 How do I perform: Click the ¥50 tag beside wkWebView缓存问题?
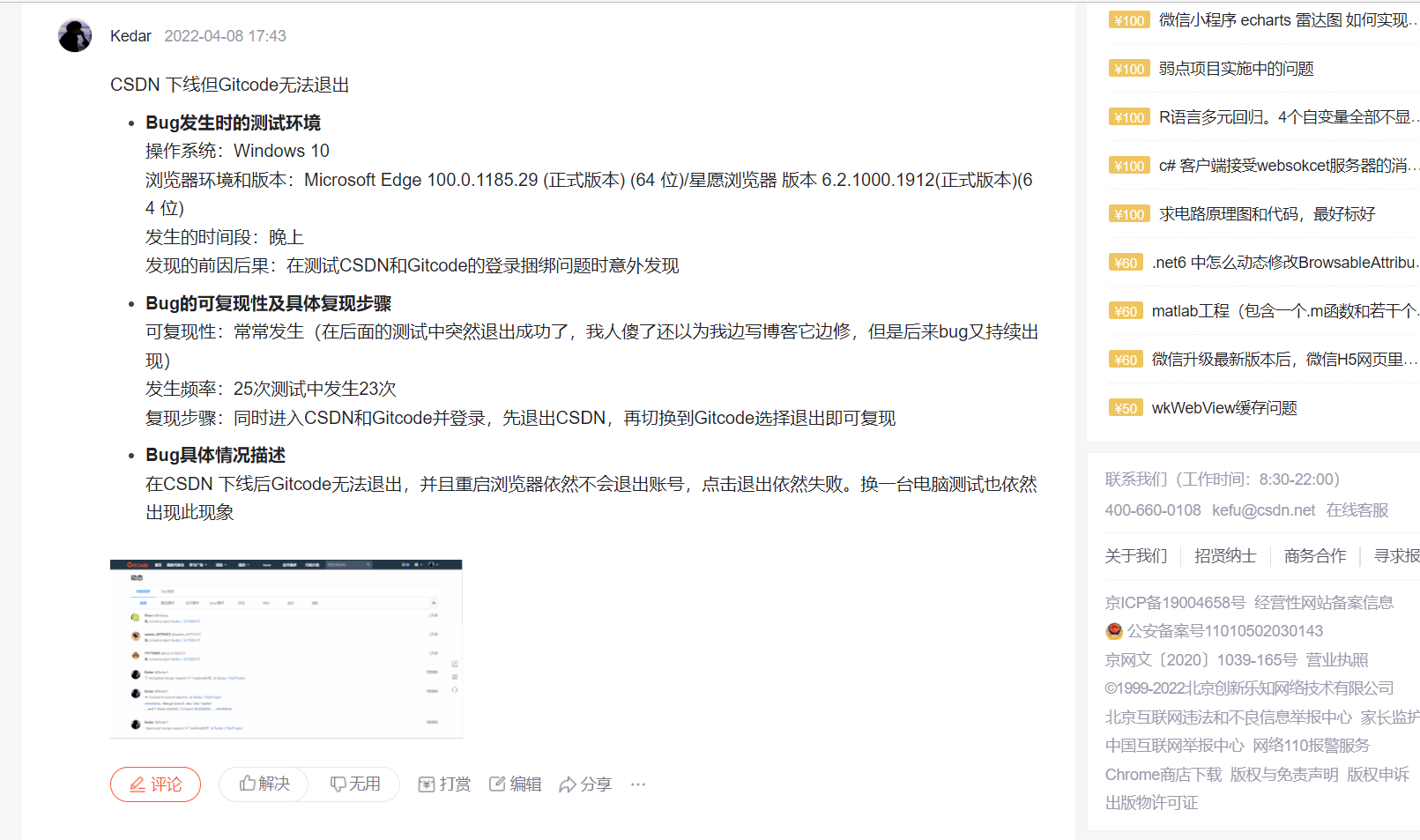click(1126, 407)
